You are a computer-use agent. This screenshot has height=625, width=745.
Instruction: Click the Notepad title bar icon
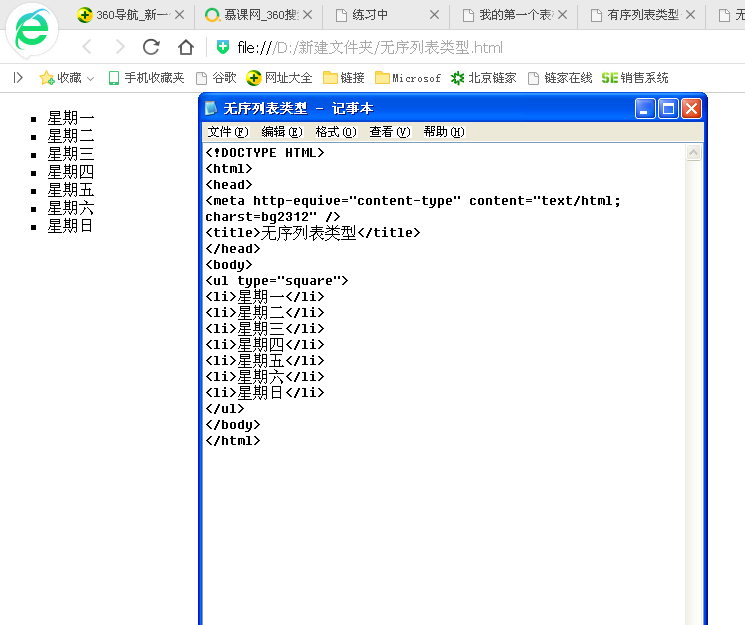coord(211,108)
